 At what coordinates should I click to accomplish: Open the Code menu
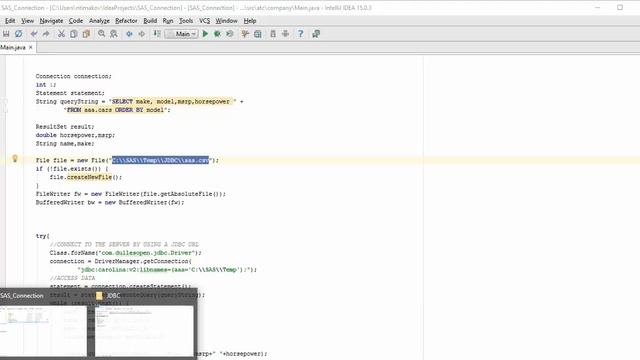[x=76, y=21]
